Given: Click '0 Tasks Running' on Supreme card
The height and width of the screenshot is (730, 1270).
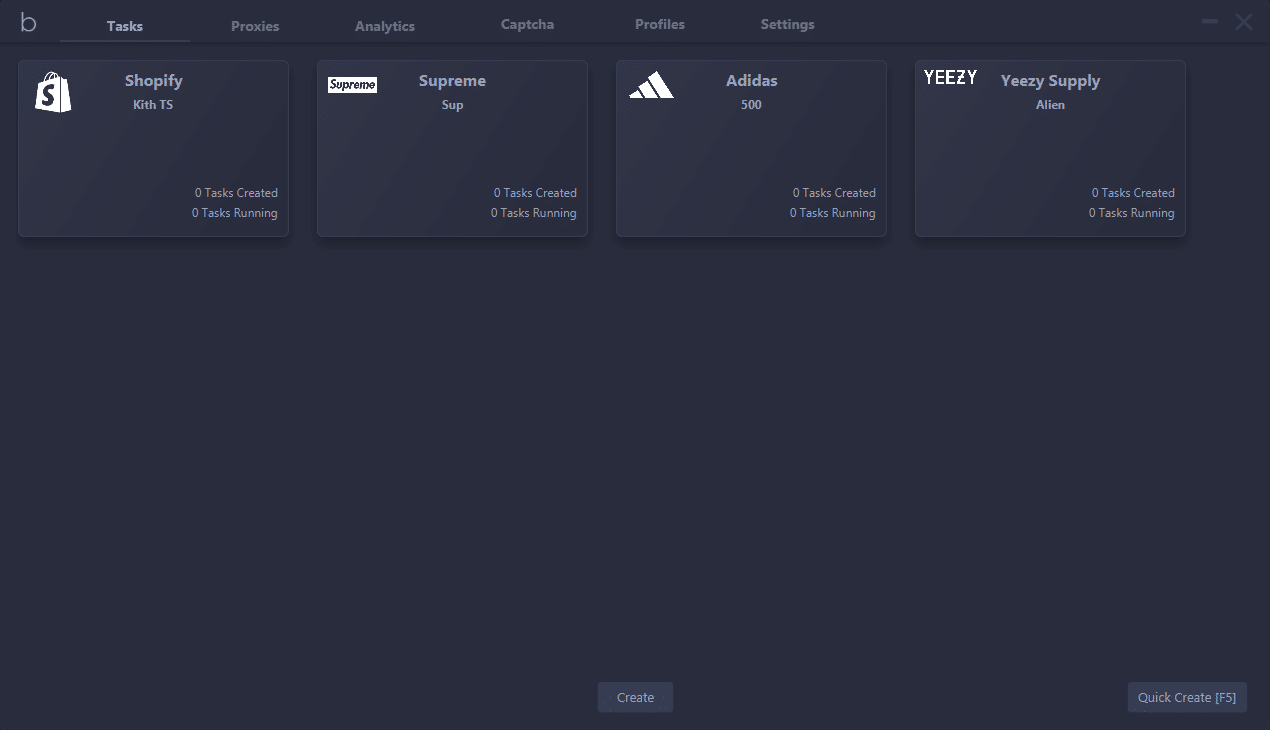Looking at the screenshot, I should click(x=534, y=213).
